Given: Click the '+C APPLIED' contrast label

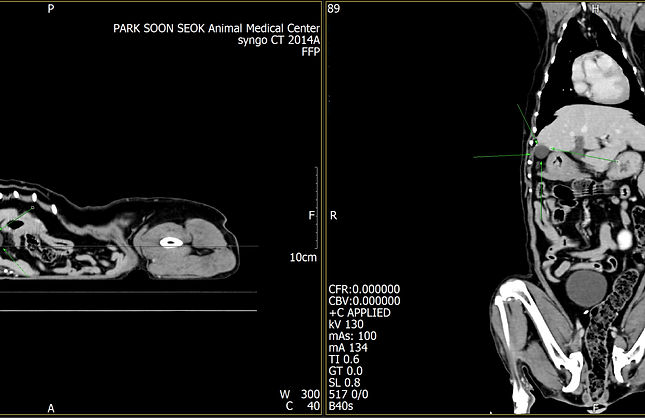Looking at the screenshot, I should point(360,313).
